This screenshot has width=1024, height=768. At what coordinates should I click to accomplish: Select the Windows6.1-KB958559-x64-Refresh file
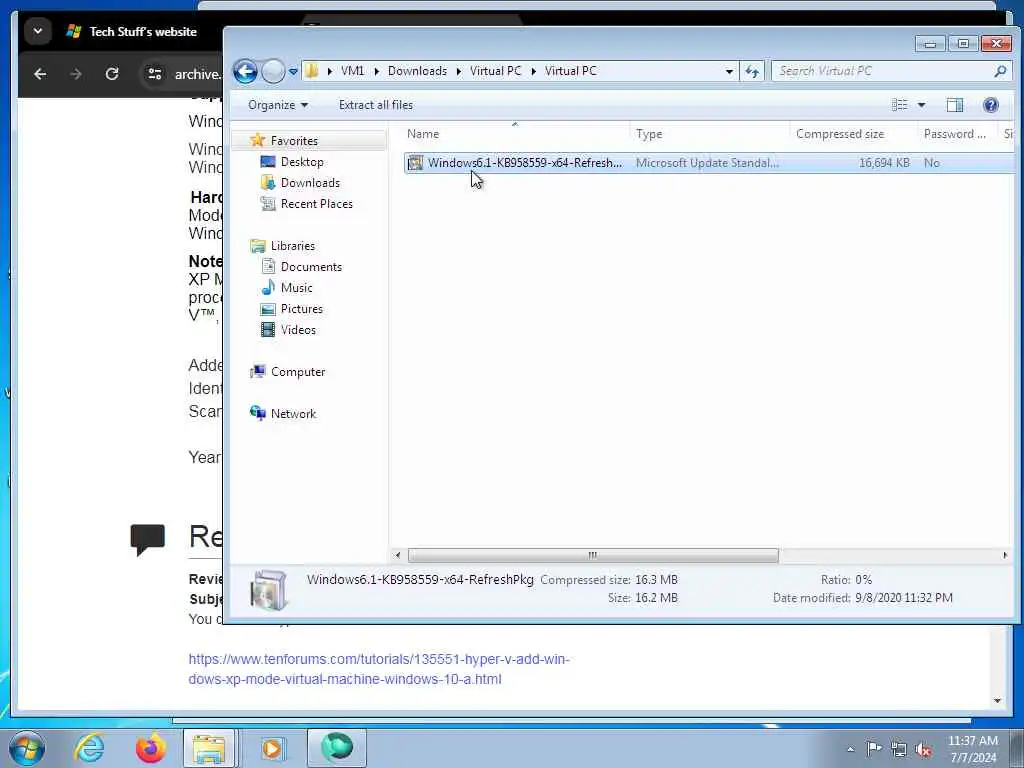[524, 163]
